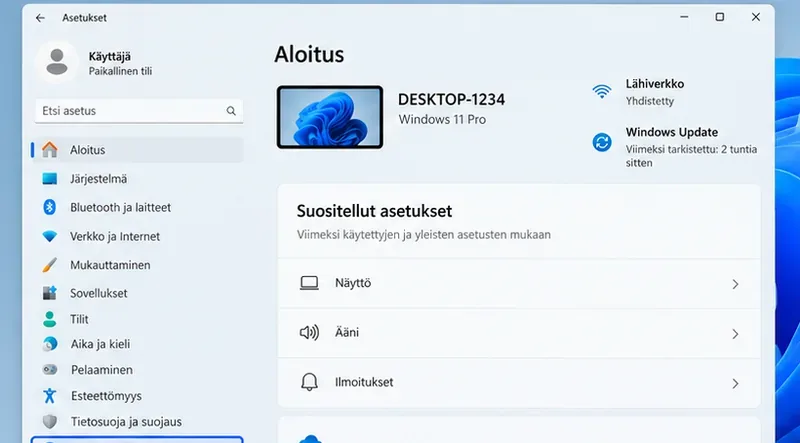Click the Pelaaminen controller icon
Image resolution: width=800 pixels, height=443 pixels.
49,370
